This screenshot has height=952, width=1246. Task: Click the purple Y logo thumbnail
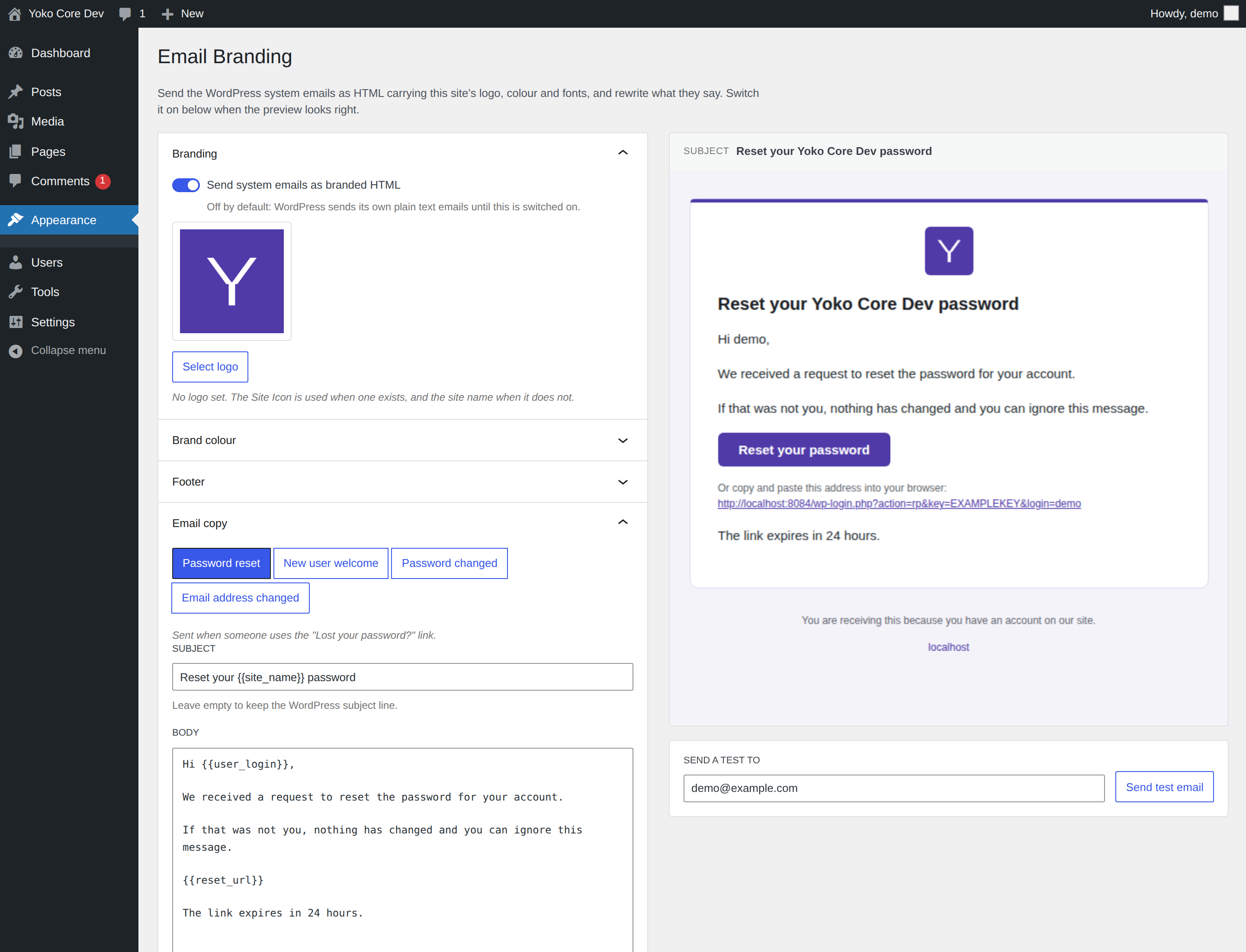click(232, 281)
